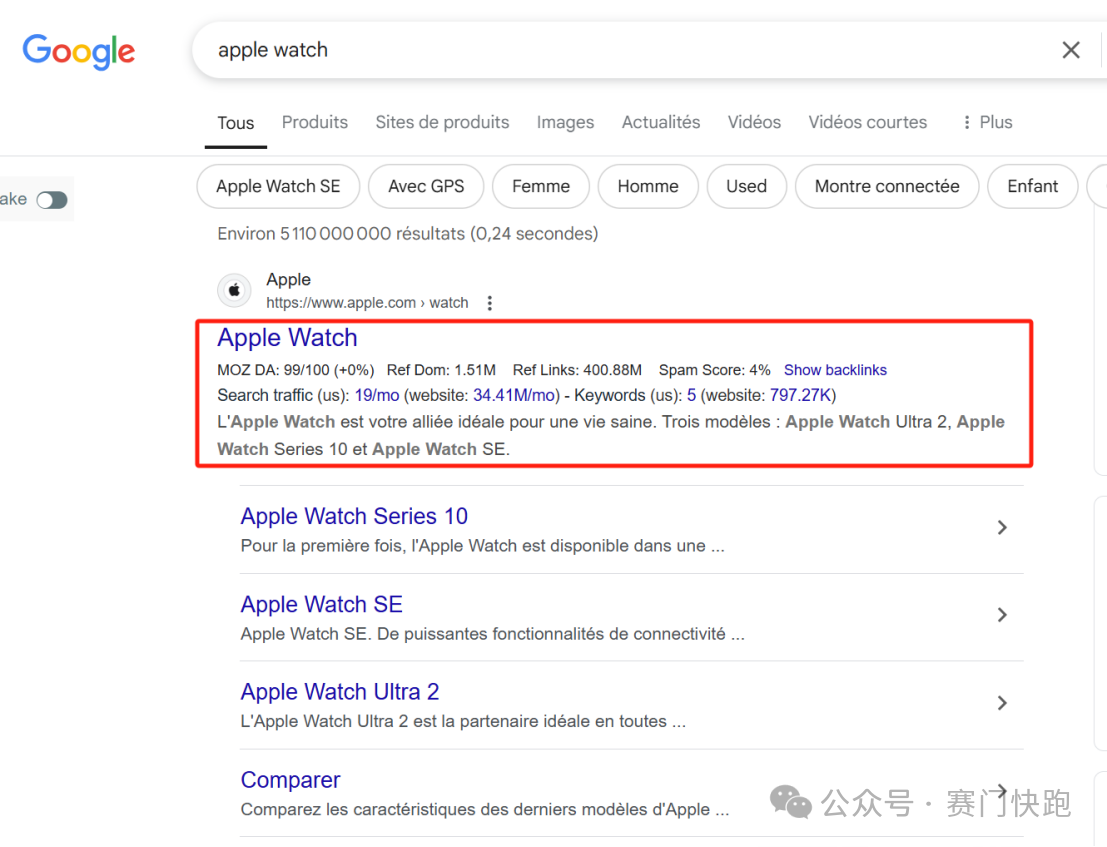Click the snippet De puissantes fonctionnalités de connectivité
Image resolution: width=1107 pixels, height=847 pixels.
(x=493, y=634)
